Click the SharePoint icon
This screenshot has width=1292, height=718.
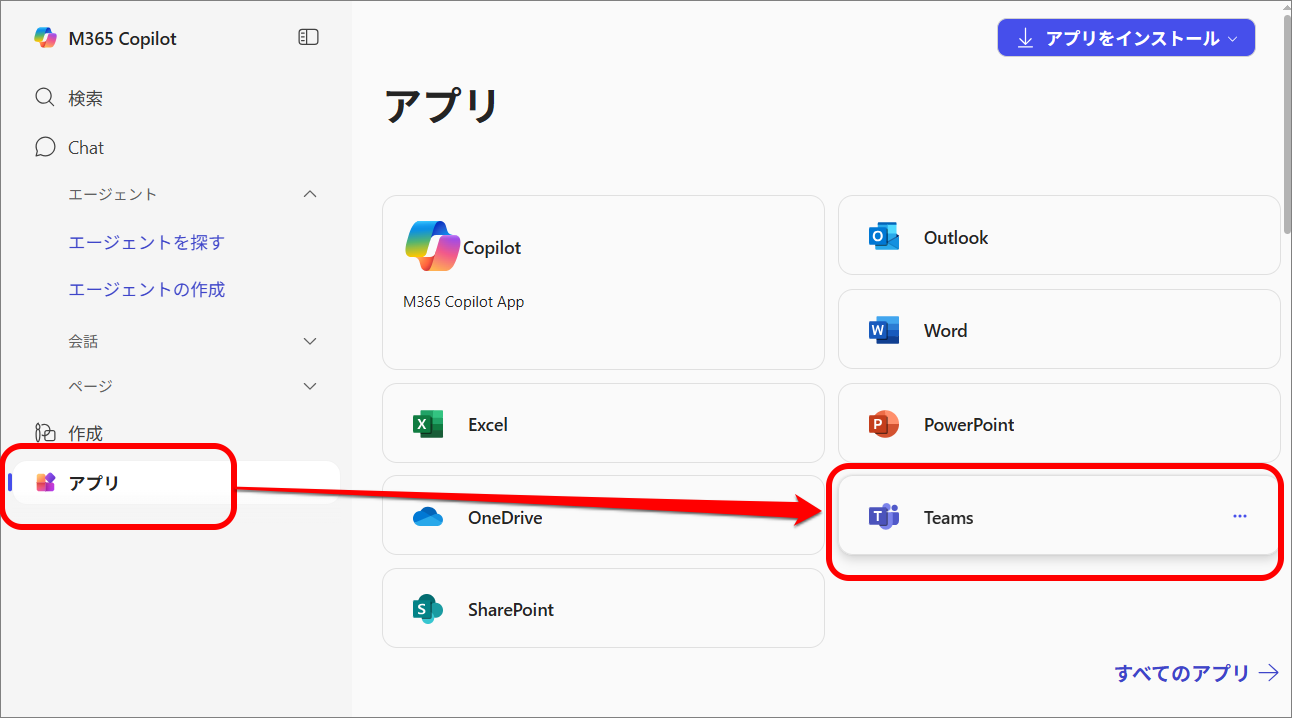[x=428, y=609]
